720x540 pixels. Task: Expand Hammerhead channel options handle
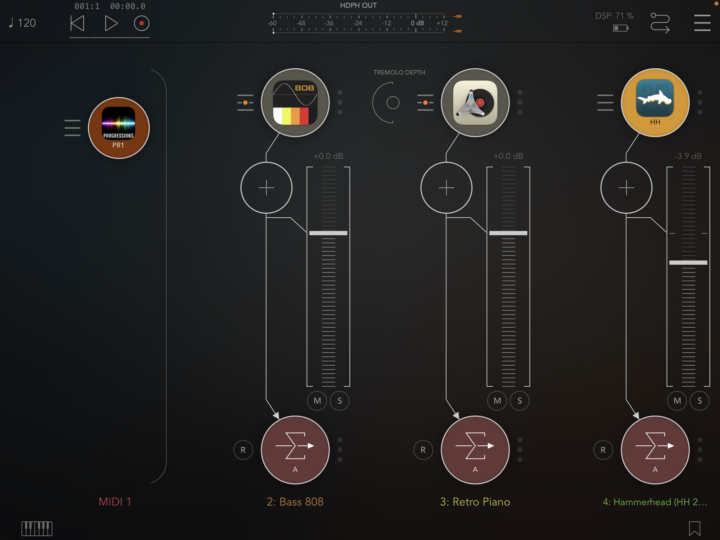605,101
